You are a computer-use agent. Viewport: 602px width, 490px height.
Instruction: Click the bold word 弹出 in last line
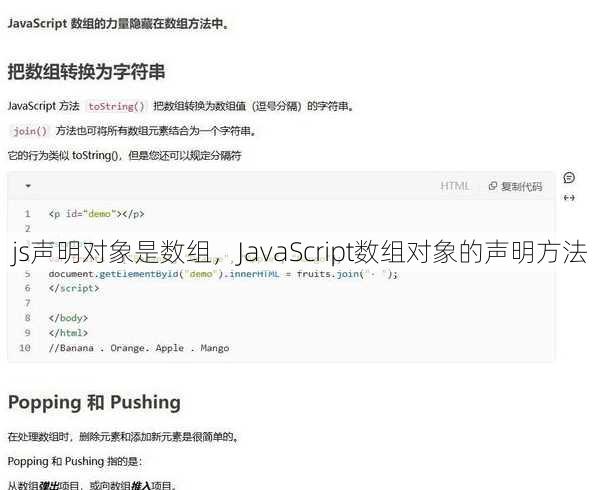point(49,485)
